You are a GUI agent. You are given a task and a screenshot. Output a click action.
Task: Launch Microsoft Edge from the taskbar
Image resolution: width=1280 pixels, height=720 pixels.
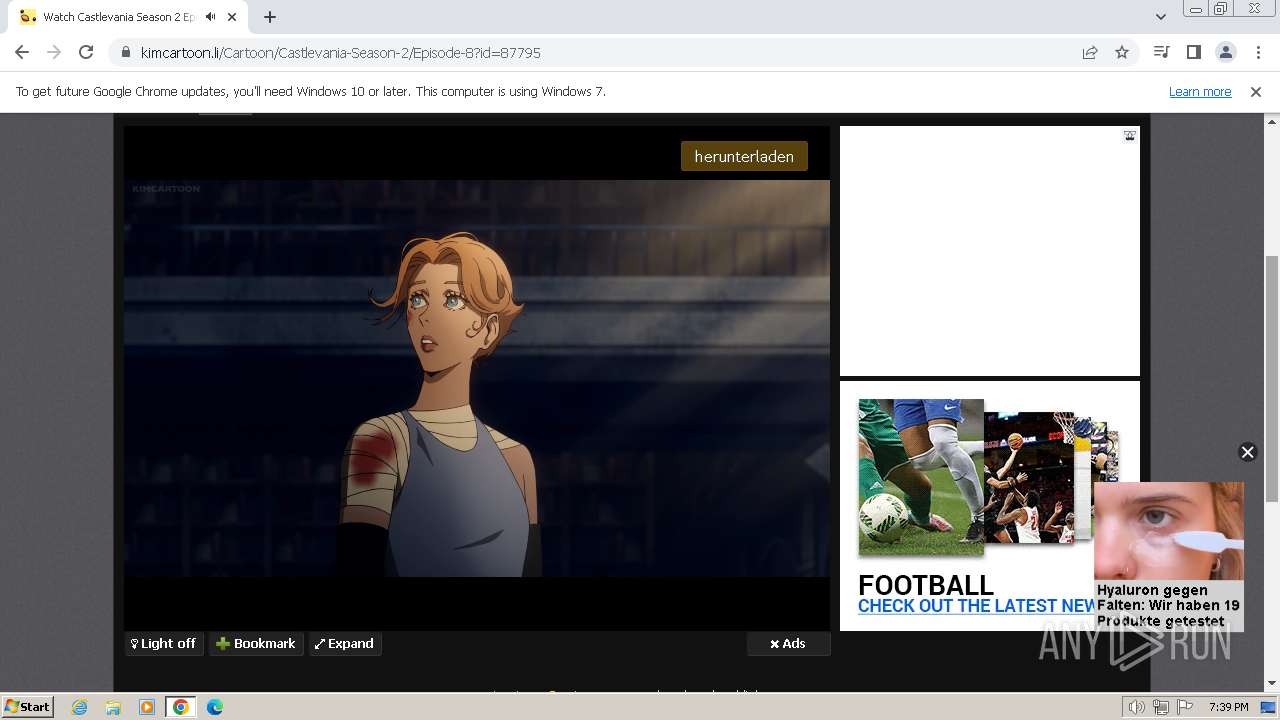[214, 707]
